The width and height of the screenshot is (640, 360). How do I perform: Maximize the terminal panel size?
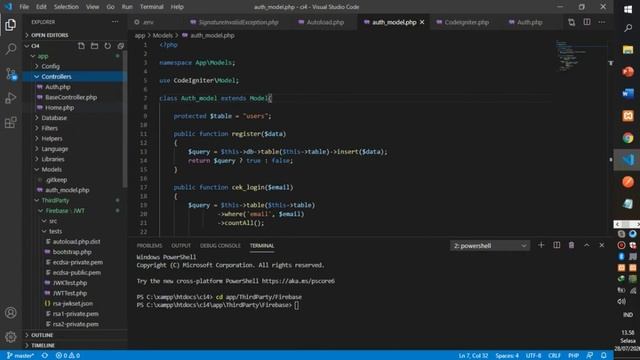pyautogui.click(x=587, y=245)
